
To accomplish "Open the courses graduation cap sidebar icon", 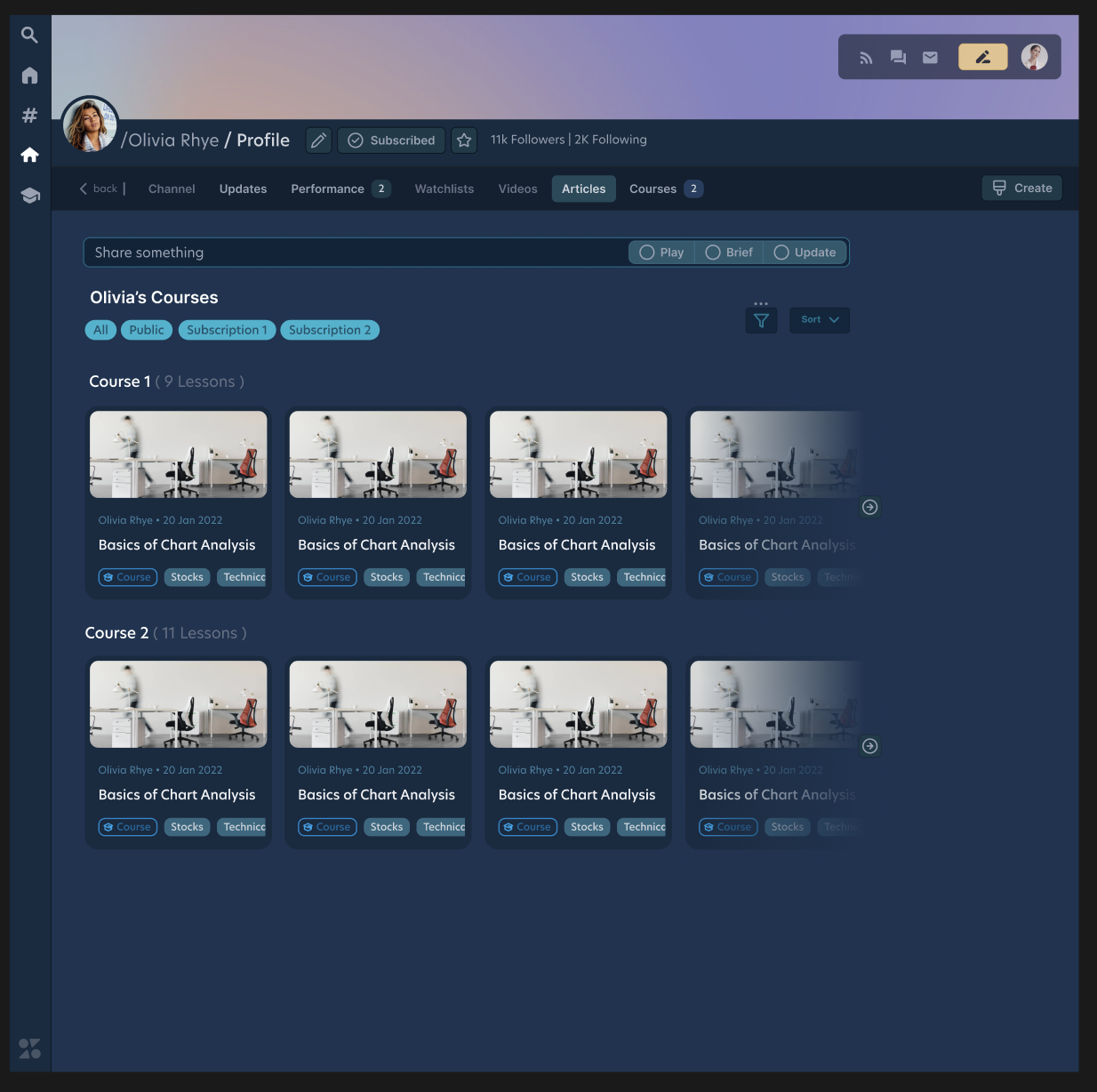I will click(29, 195).
